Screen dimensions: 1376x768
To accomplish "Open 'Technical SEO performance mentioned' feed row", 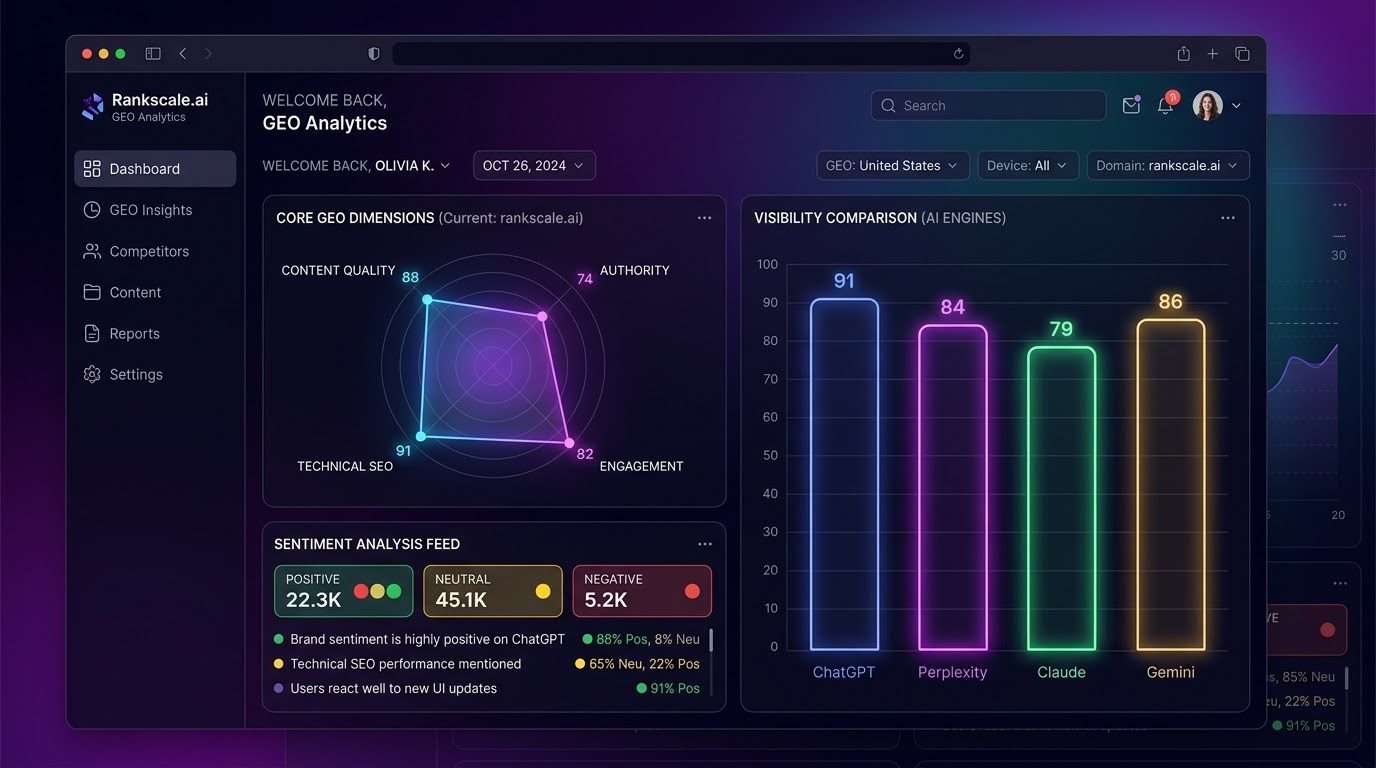I will coord(405,664).
